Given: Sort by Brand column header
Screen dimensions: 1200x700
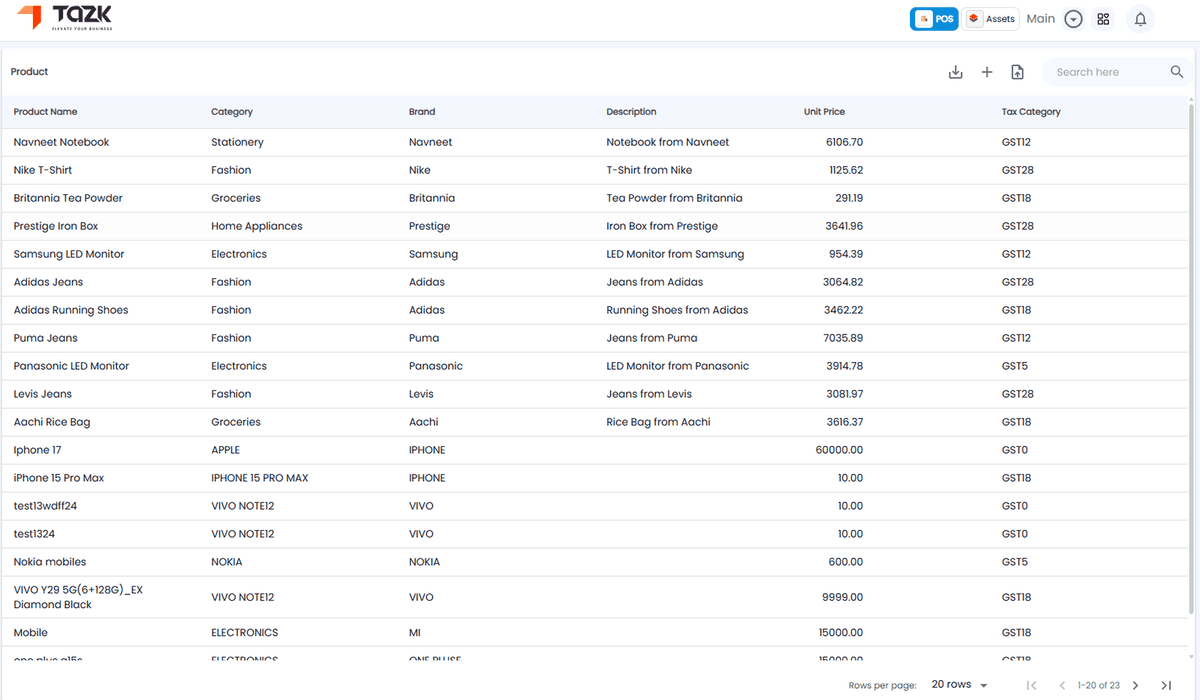Looking at the screenshot, I should pyautogui.click(x=422, y=112).
